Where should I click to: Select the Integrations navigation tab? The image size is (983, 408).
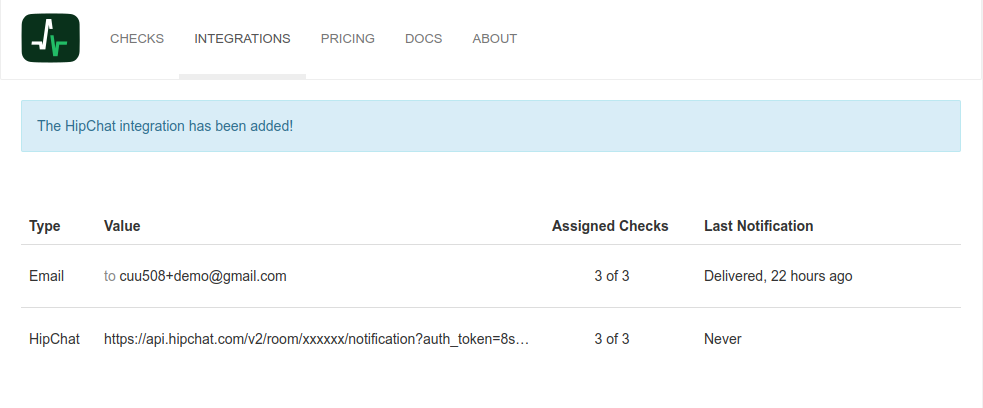coord(242,39)
